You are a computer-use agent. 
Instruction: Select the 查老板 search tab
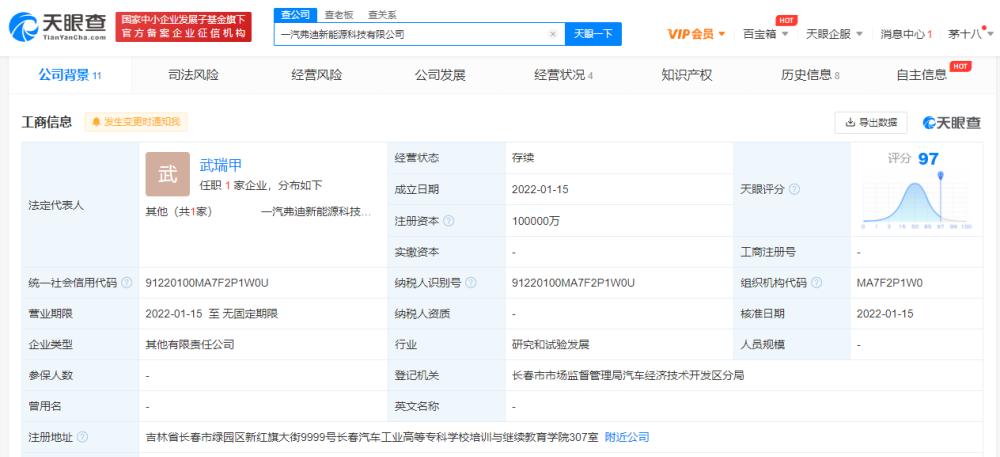coord(339,15)
